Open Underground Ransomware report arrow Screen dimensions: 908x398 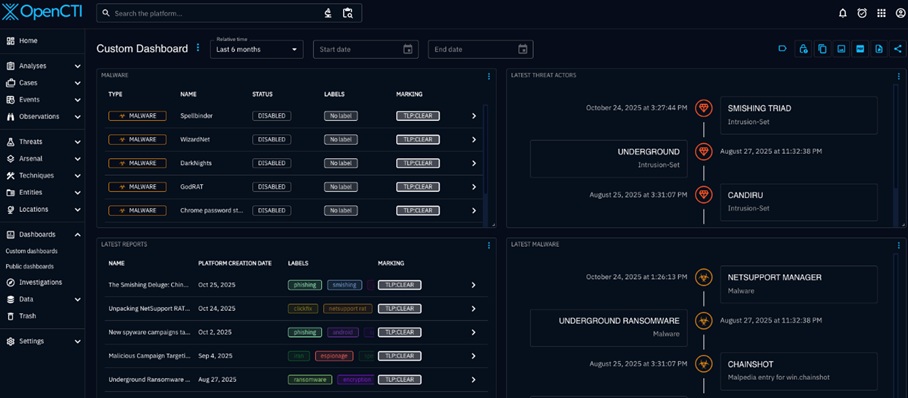coord(473,380)
